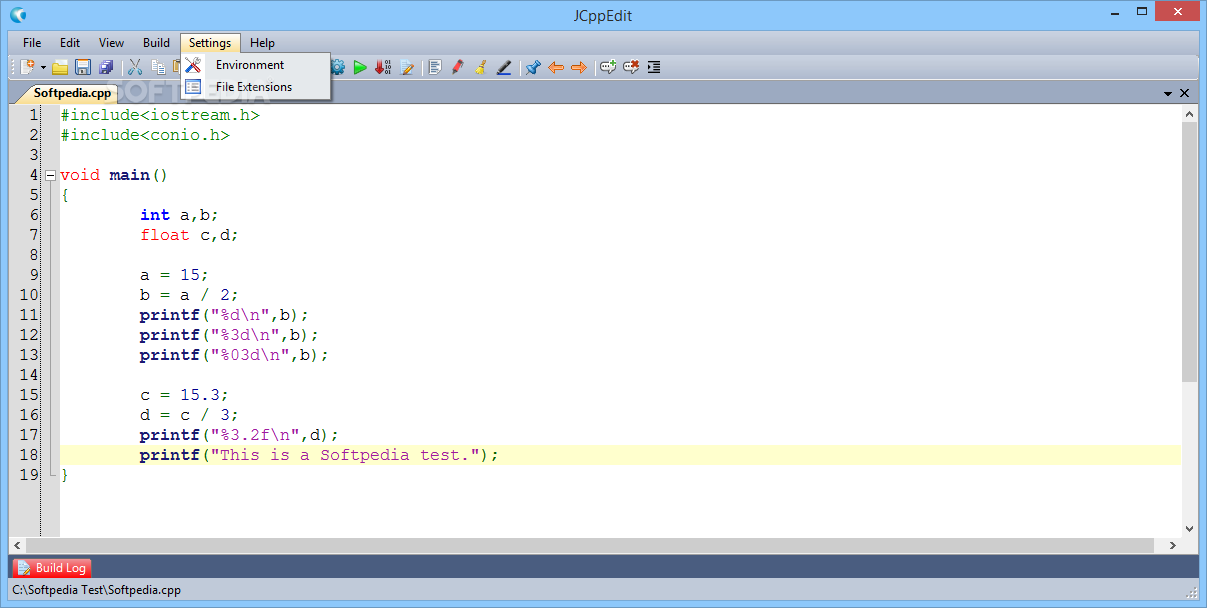Click "This is a Softpedia test." string
Screen dimensions: 1207x608
[345, 455]
